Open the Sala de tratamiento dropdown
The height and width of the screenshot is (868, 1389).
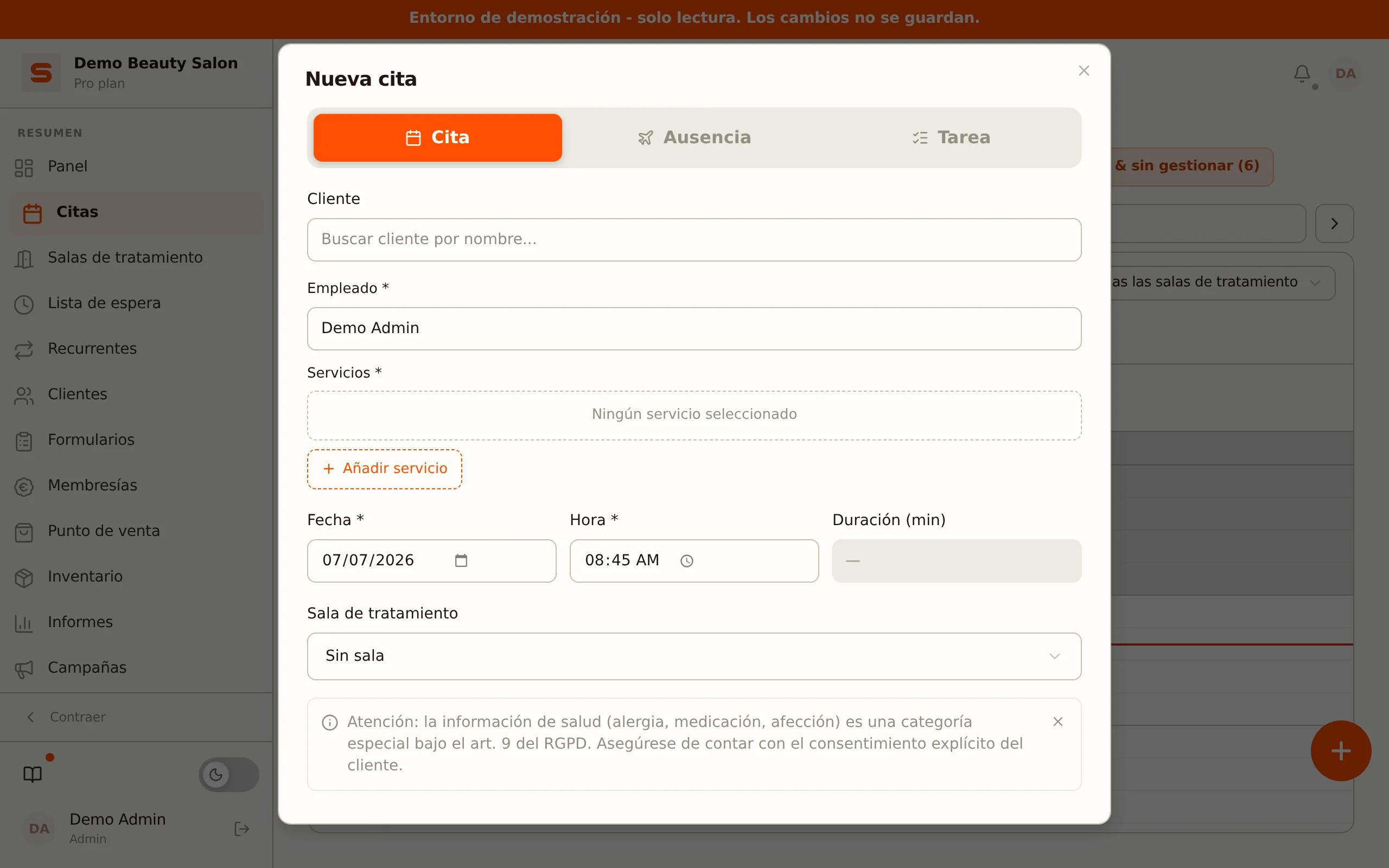tap(694, 656)
